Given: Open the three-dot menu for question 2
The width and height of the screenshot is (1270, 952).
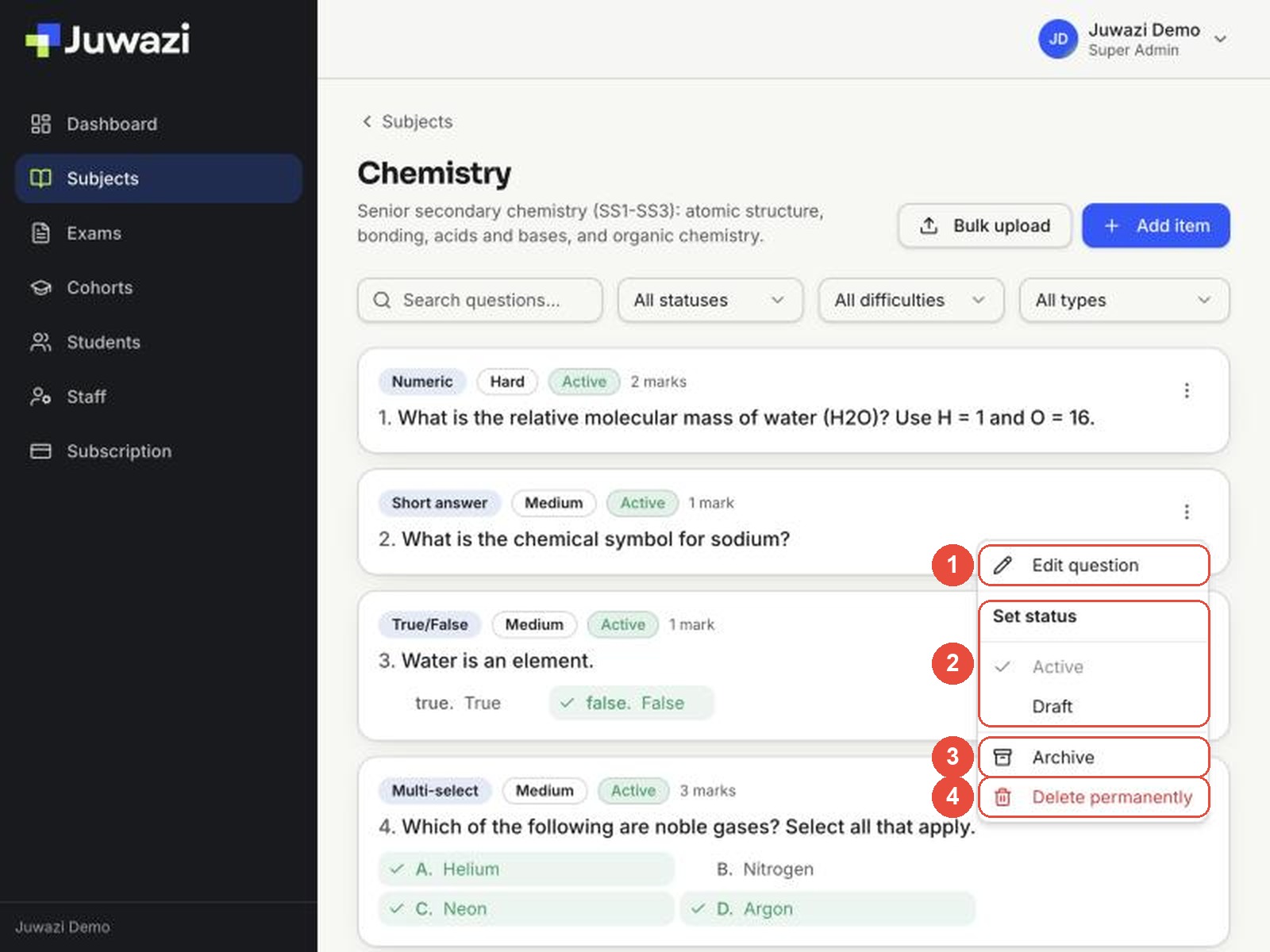Looking at the screenshot, I should (1187, 512).
